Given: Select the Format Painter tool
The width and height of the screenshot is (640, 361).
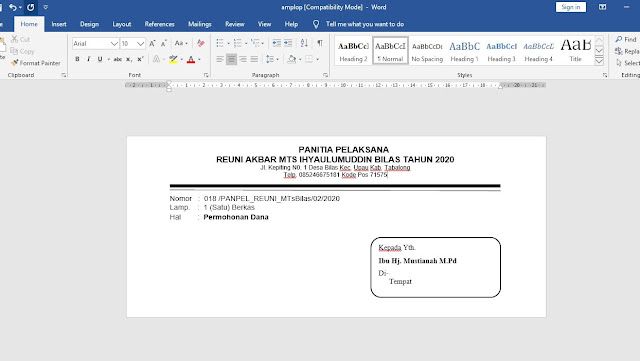Looking at the screenshot, I should [x=36, y=63].
